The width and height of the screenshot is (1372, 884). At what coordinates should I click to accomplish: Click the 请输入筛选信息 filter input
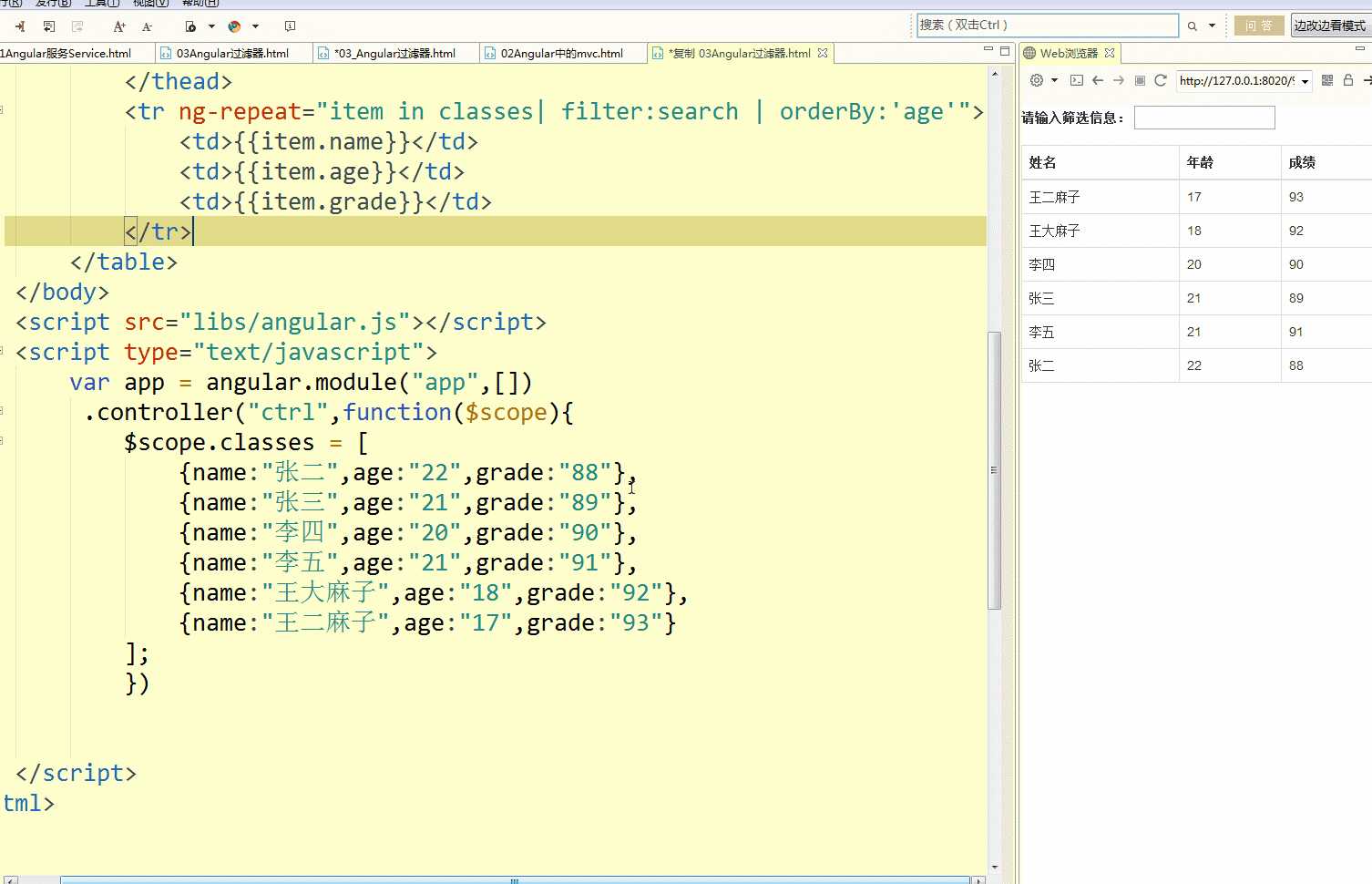click(x=1204, y=118)
